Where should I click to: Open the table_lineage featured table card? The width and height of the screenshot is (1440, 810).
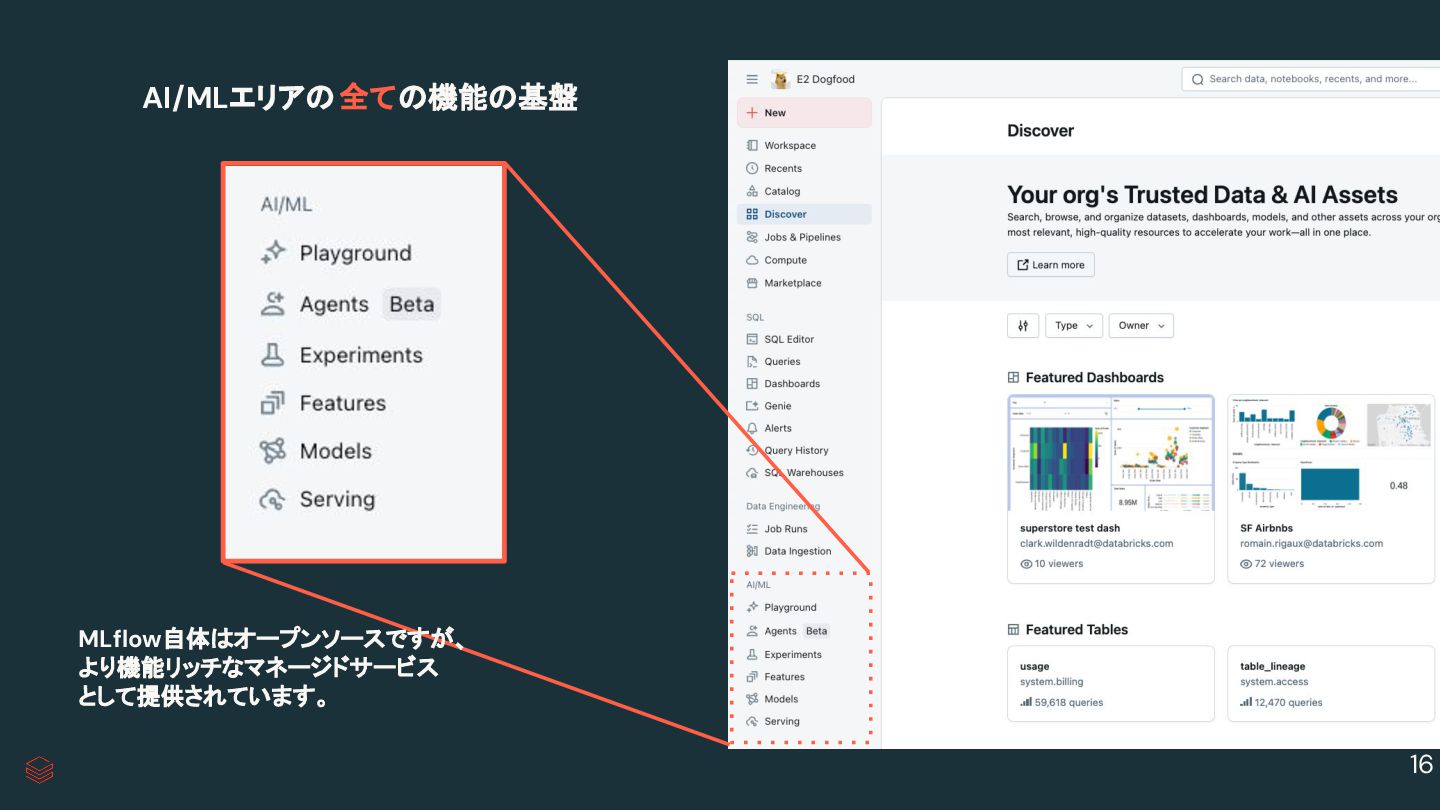1331,684
